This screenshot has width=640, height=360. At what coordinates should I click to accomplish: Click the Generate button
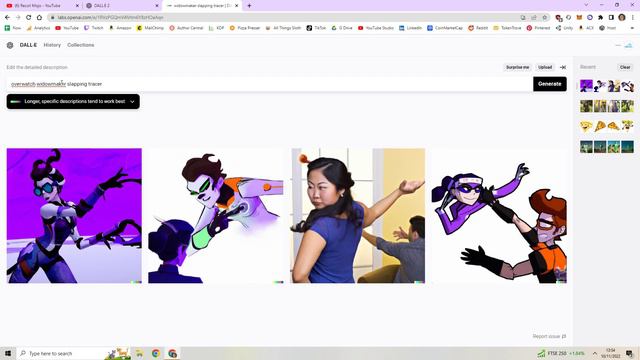click(x=550, y=84)
